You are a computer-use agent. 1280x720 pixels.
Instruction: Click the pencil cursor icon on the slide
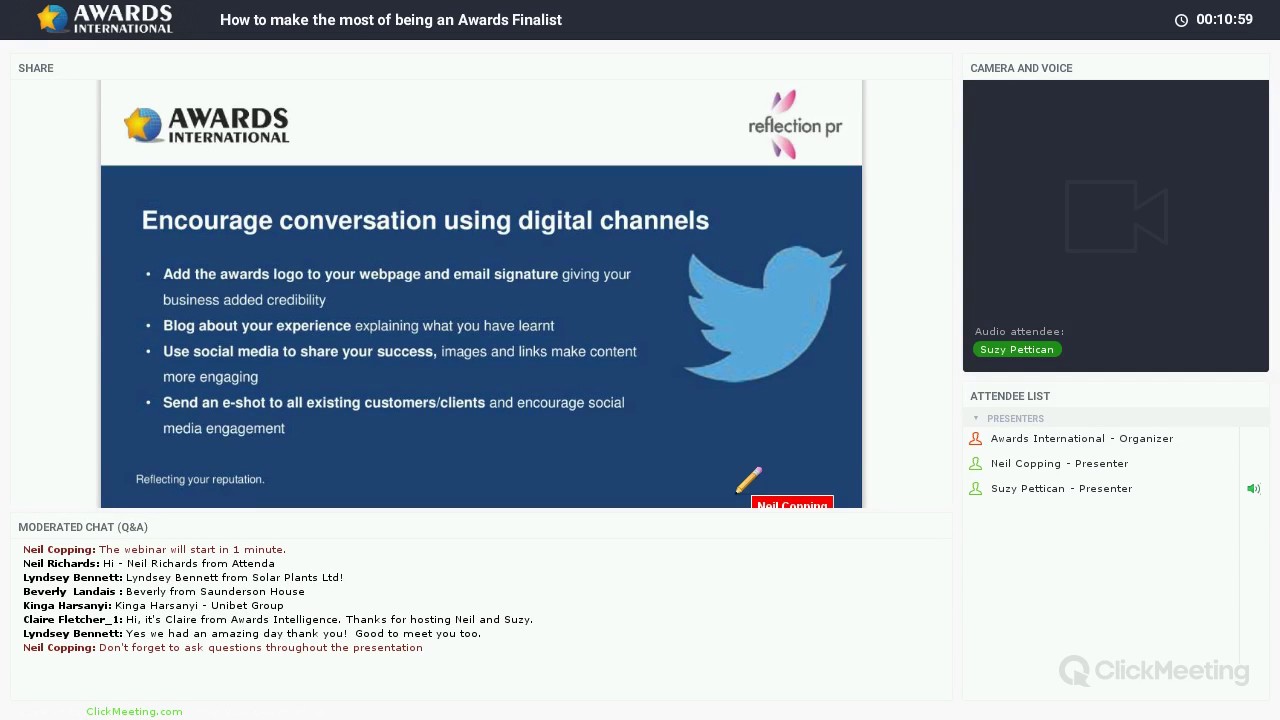(x=749, y=481)
